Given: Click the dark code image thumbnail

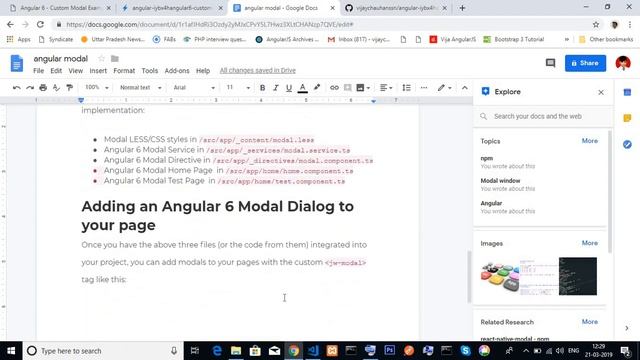Looking at the screenshot, I should [x=578, y=276].
